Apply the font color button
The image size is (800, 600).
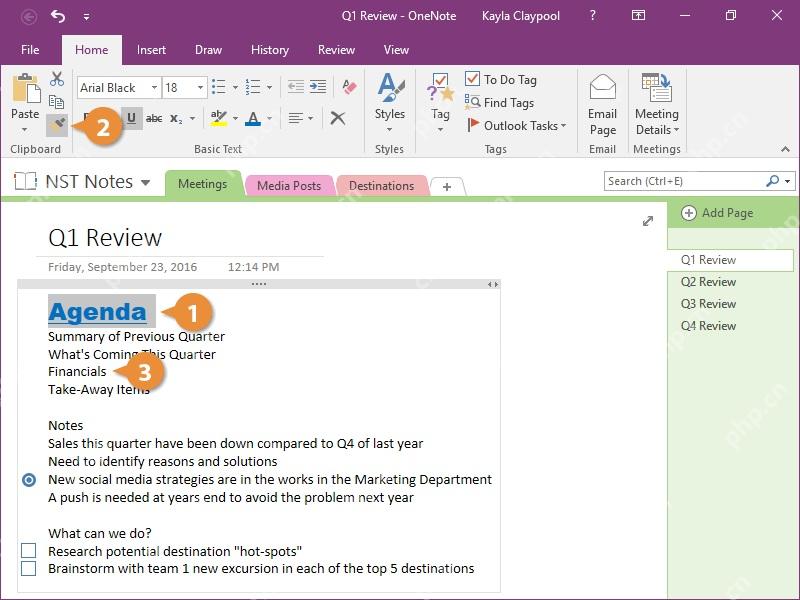(253, 118)
